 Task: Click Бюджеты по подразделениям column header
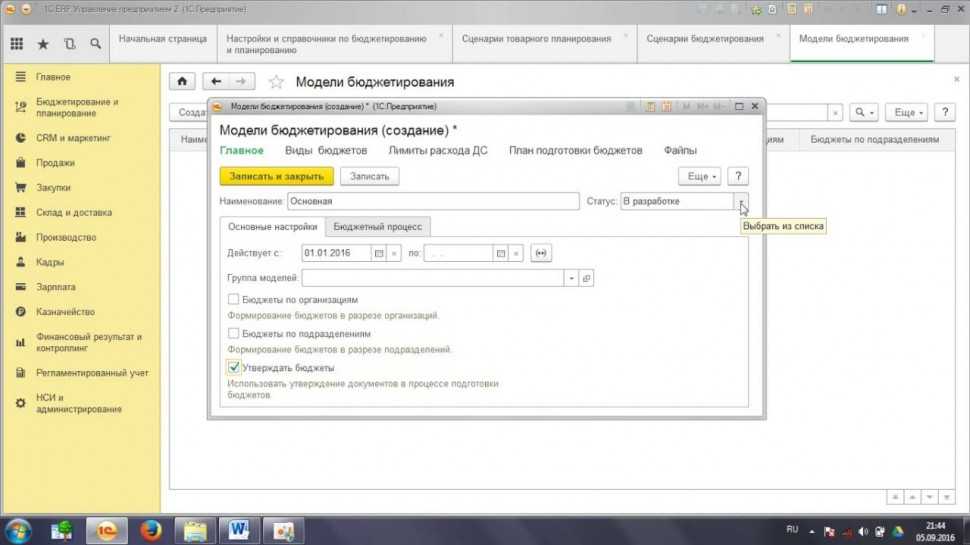coord(875,140)
